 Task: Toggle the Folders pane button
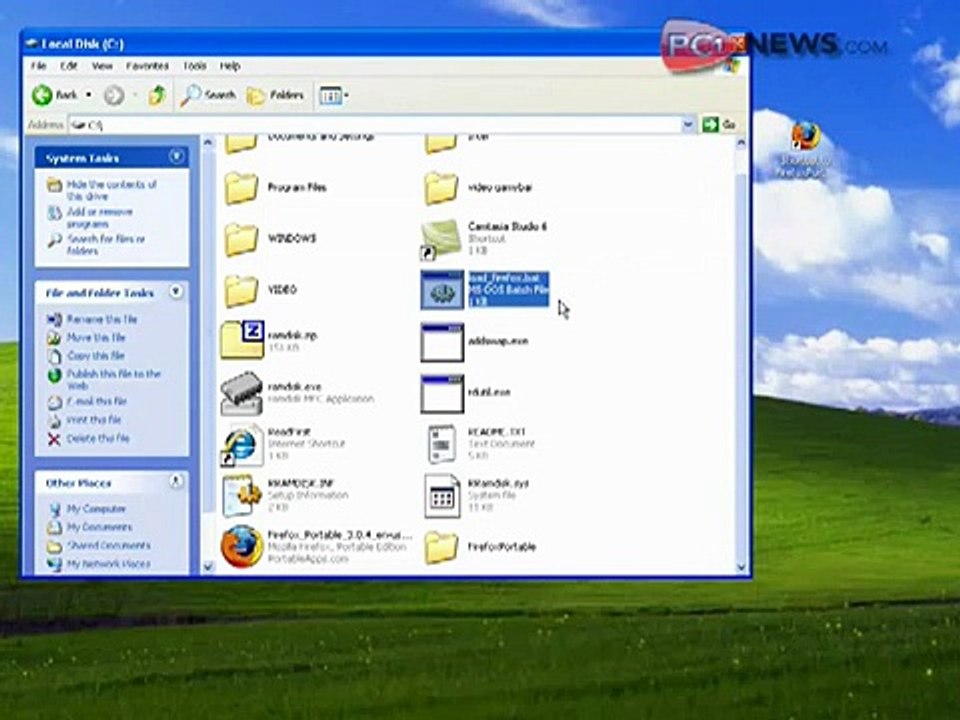(x=275, y=96)
